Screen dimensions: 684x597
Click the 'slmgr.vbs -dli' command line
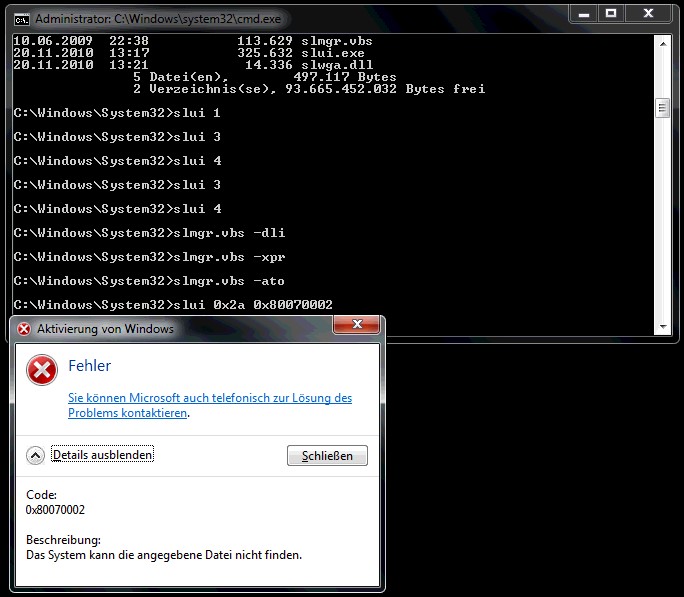pyautogui.click(x=149, y=233)
